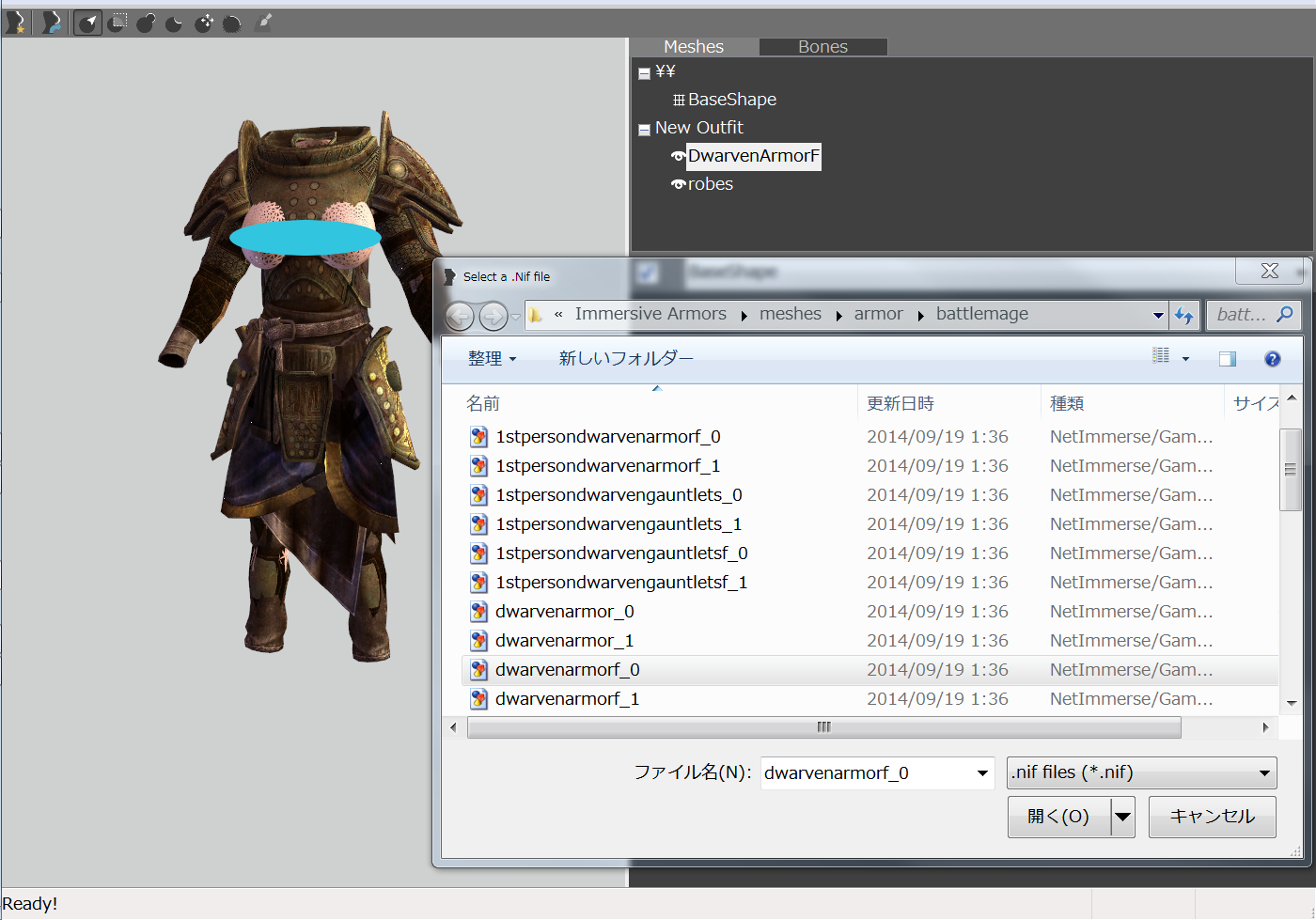This screenshot has height=920, width=1316.
Task: Click the 新しいフォルダー button
Action: coord(626,358)
